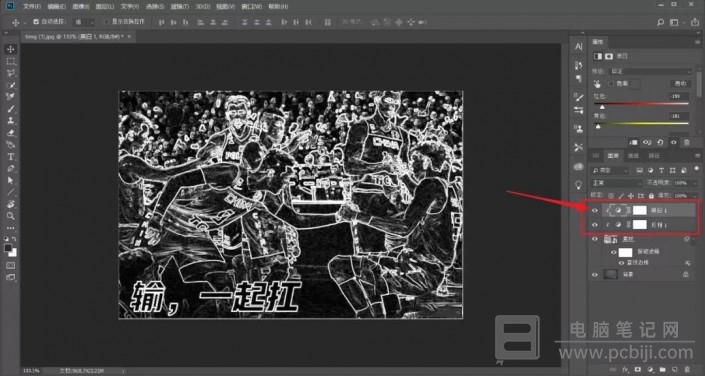Toggle 自动选择 auto-select checkbox
The width and height of the screenshot is (705, 376).
click(36, 22)
